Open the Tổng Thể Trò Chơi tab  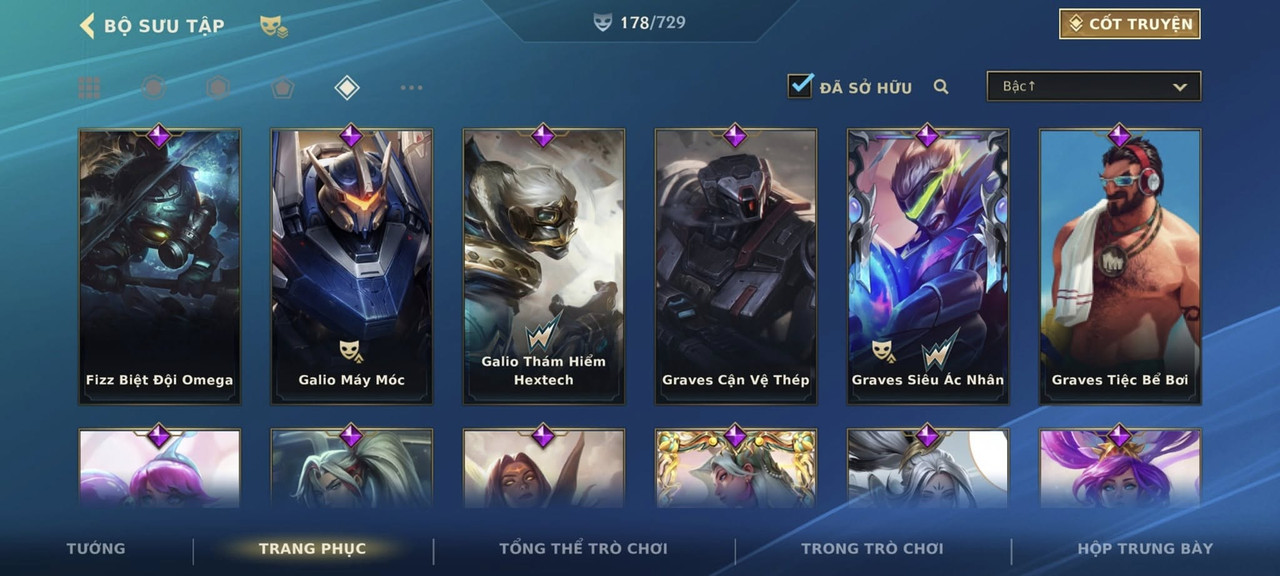[583, 548]
